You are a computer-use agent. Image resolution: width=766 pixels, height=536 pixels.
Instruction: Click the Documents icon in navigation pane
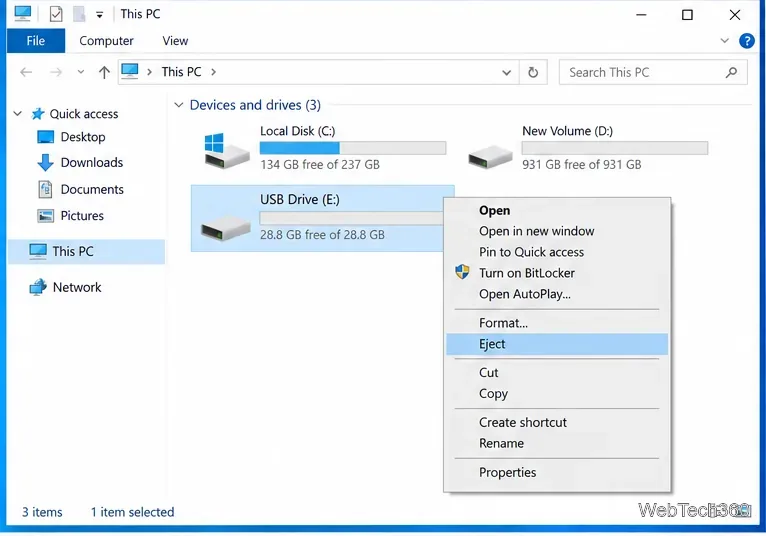(45, 189)
